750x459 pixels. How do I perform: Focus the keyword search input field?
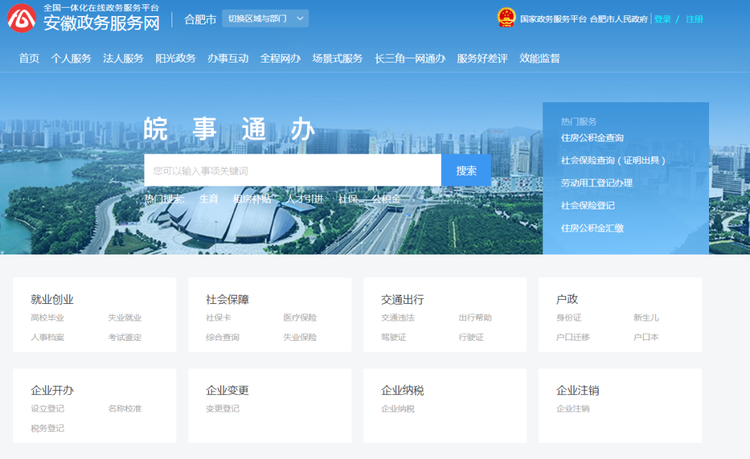[x=292, y=170]
